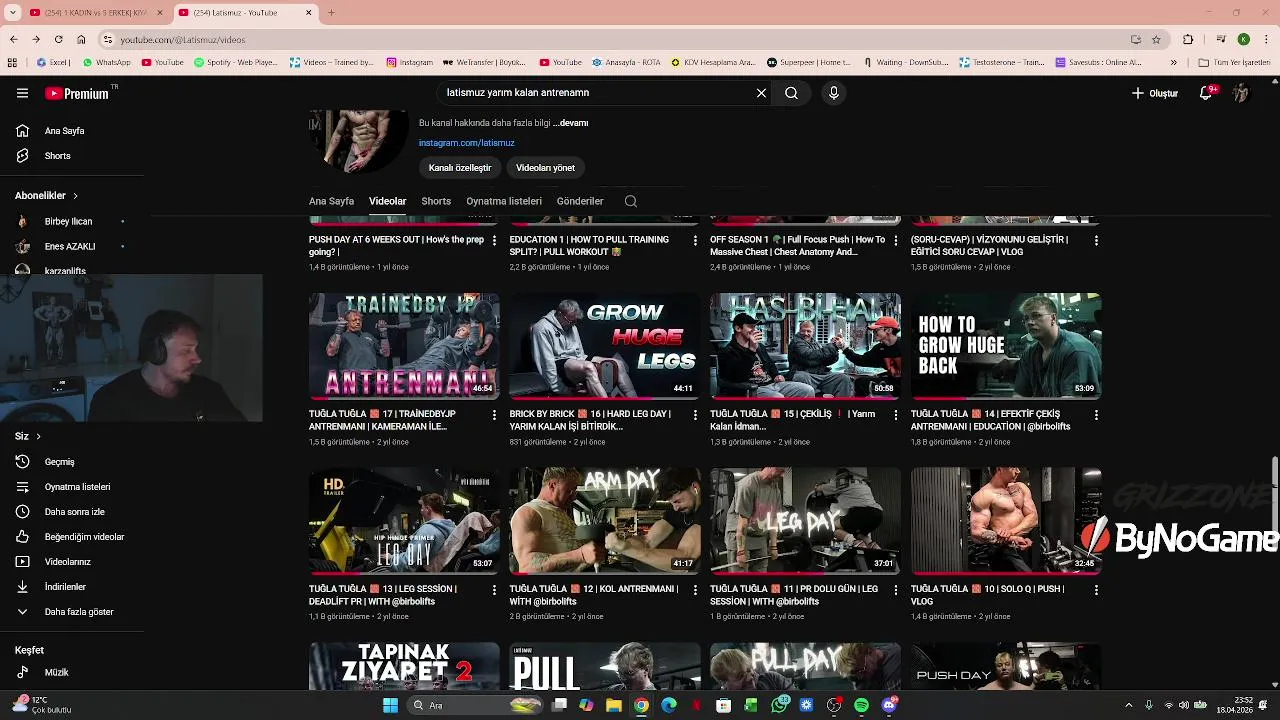Open Windows Start menu

(x=390, y=705)
